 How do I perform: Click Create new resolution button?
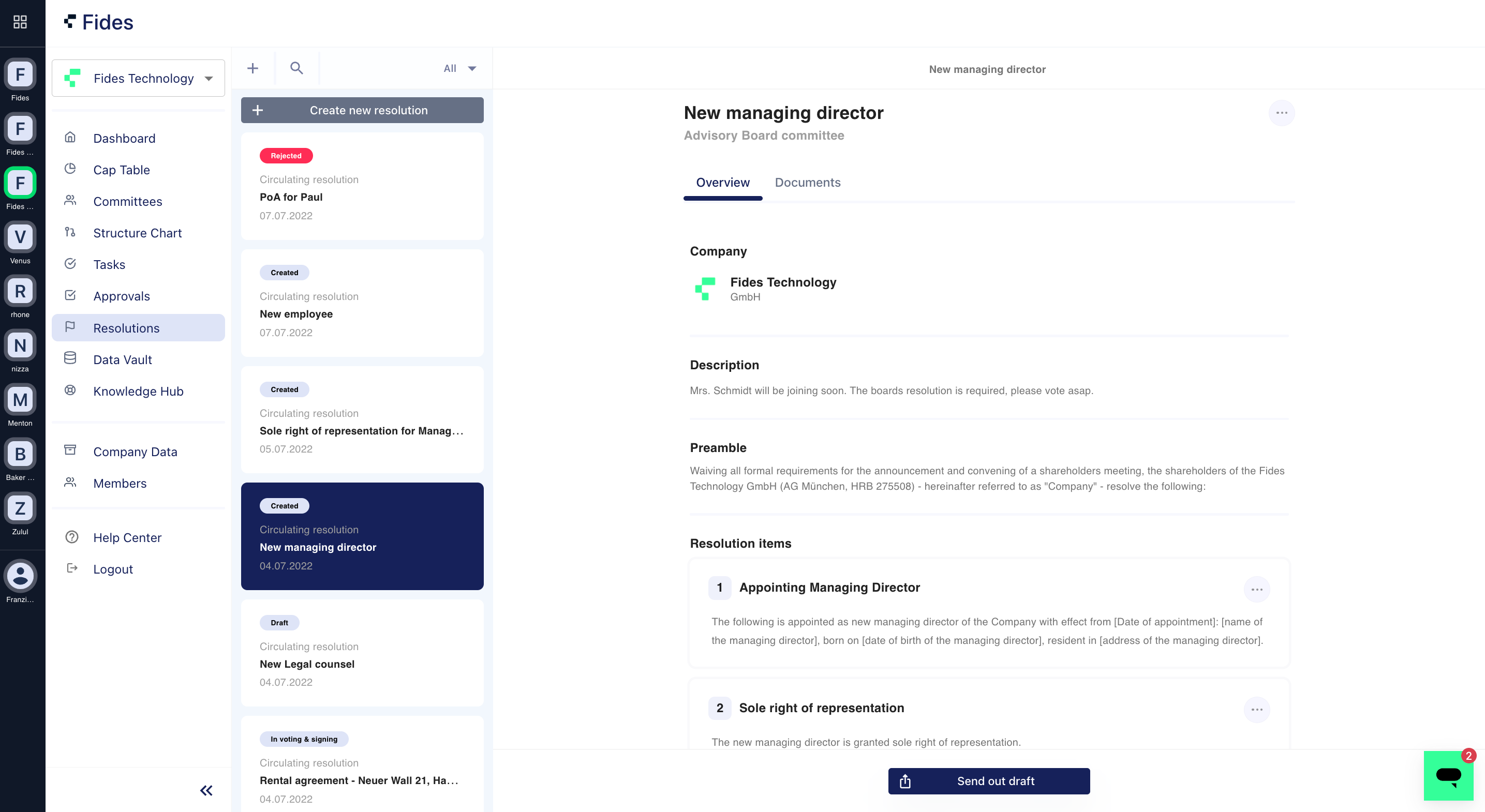click(x=362, y=110)
